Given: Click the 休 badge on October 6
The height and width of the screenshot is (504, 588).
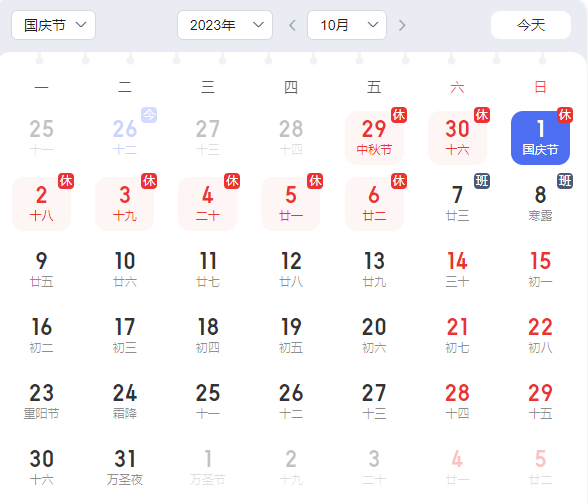Looking at the screenshot, I should (399, 181).
